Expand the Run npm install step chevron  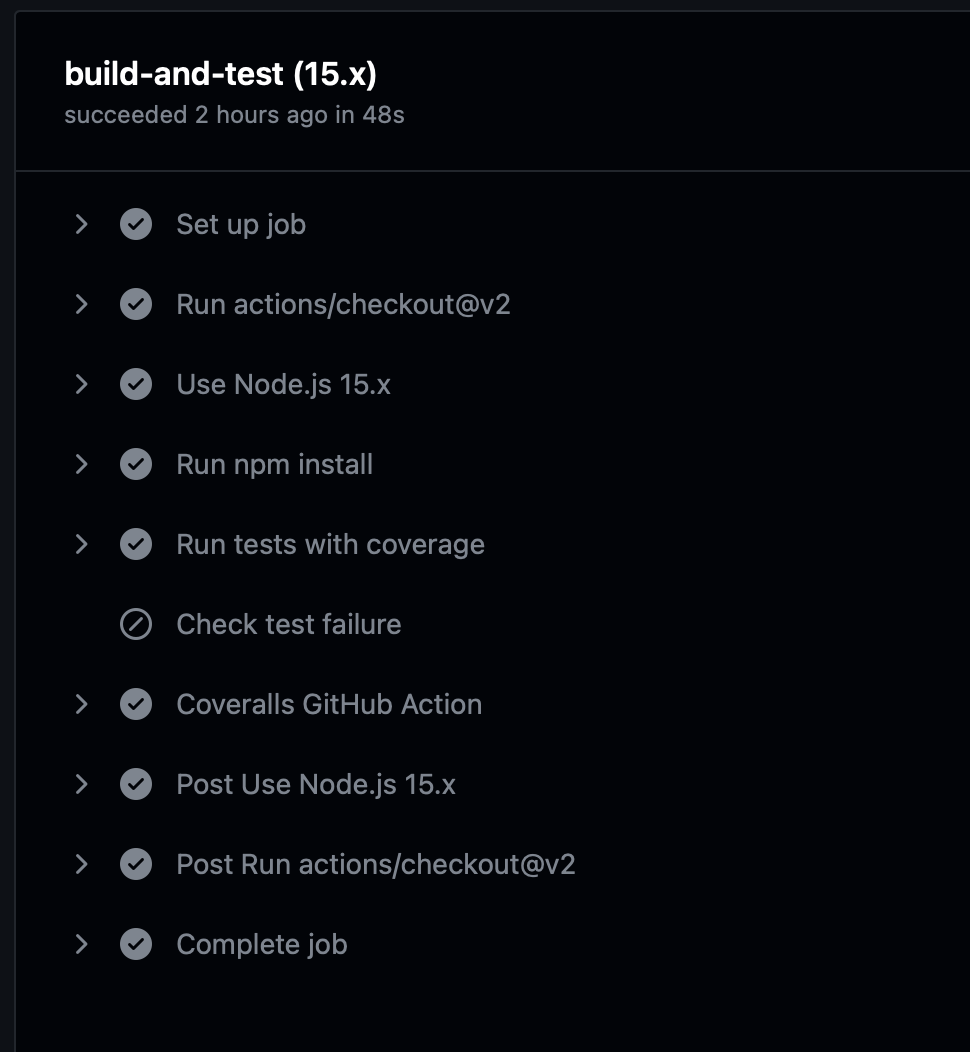(x=82, y=464)
